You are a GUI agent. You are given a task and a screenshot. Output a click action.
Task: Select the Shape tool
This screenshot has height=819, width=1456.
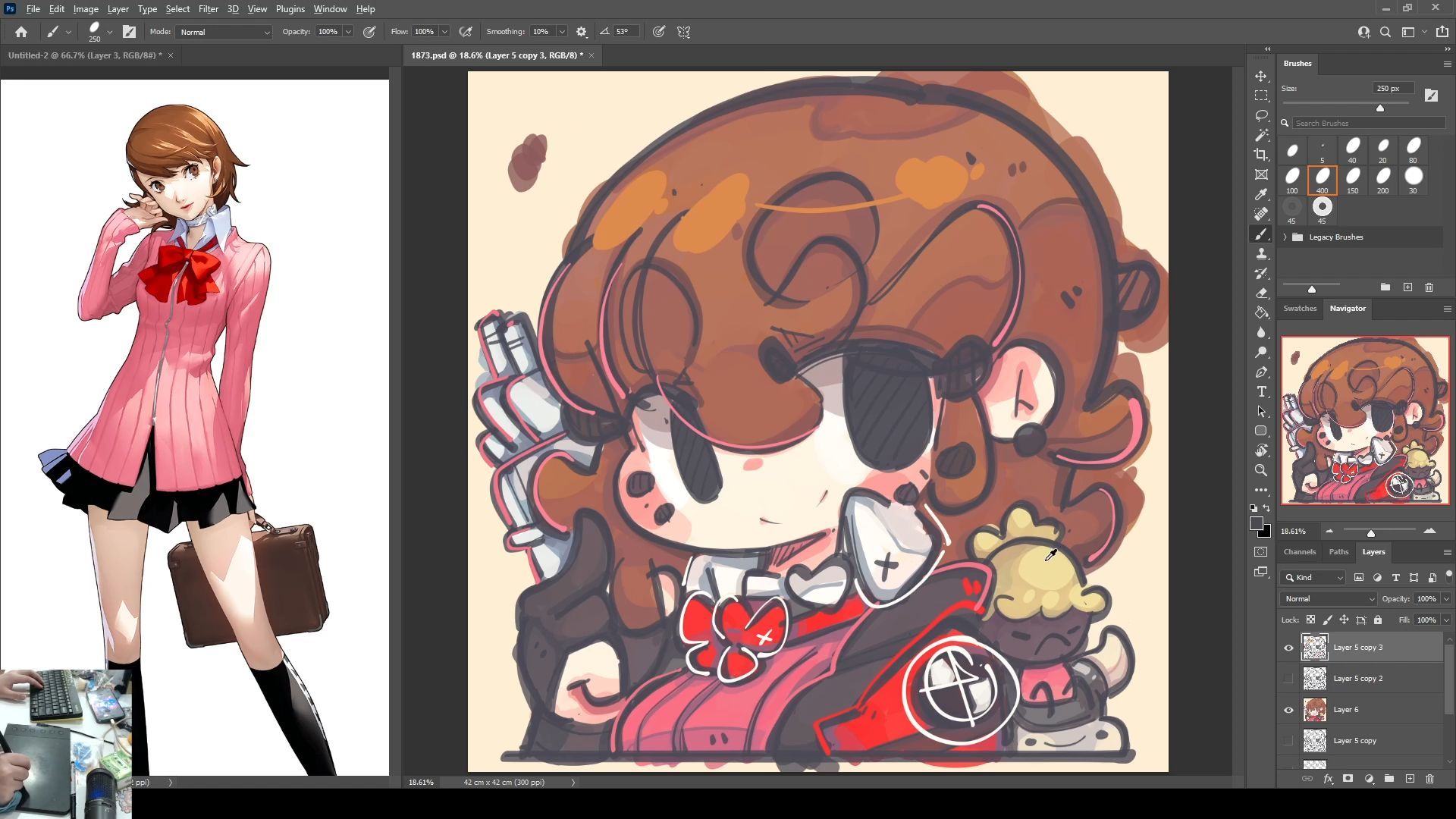click(1261, 431)
